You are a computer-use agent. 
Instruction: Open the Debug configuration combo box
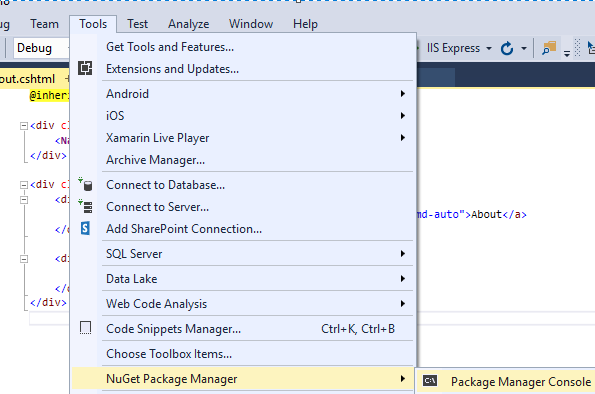coord(42,48)
